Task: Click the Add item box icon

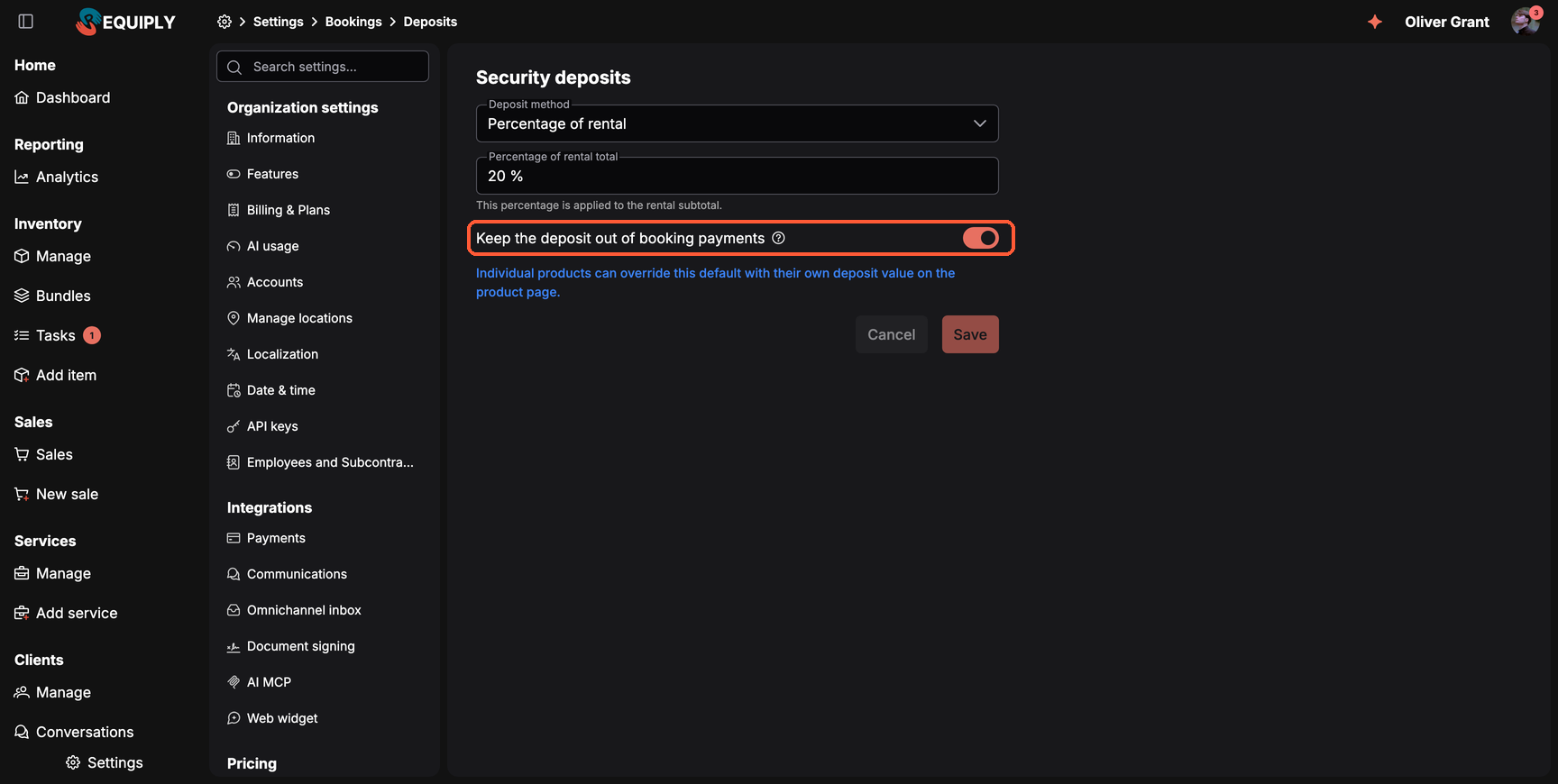Action: pos(22,375)
